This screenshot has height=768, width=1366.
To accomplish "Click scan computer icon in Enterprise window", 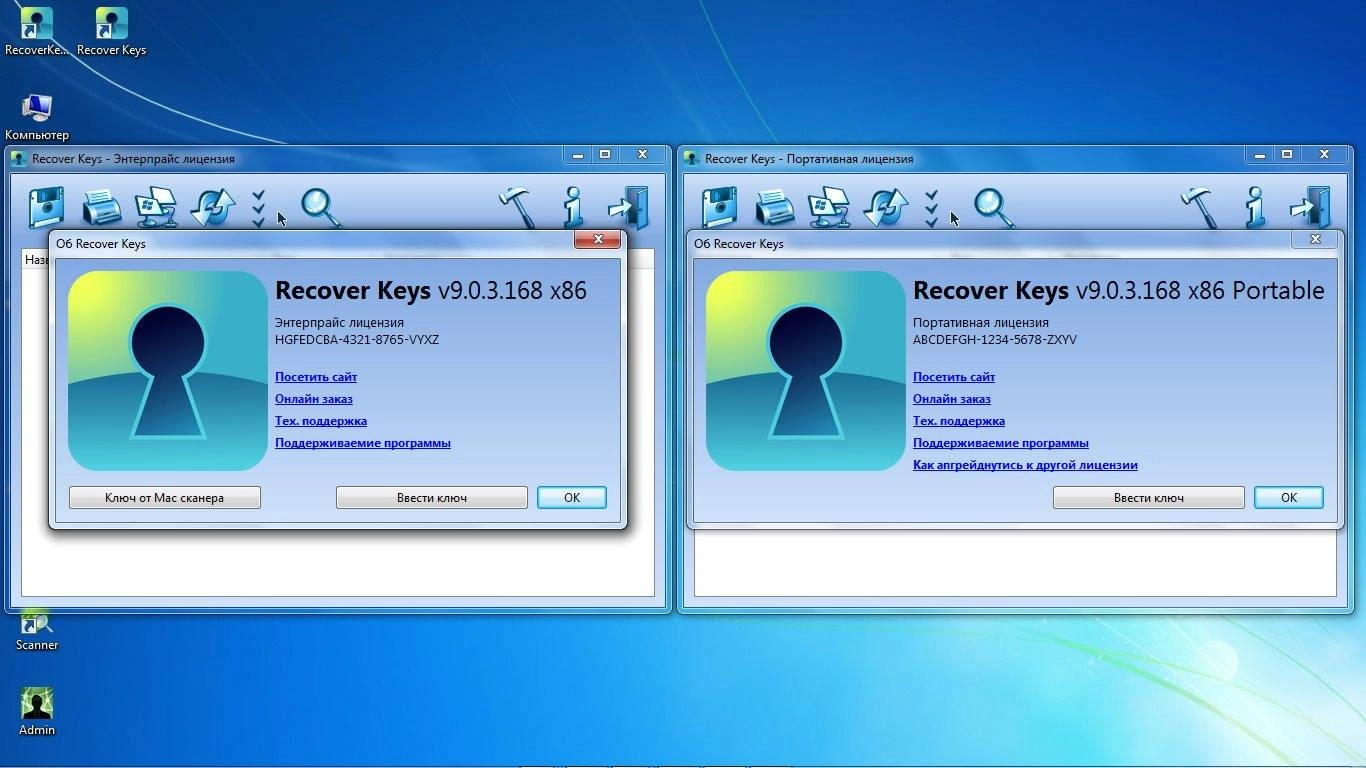I will (x=156, y=208).
